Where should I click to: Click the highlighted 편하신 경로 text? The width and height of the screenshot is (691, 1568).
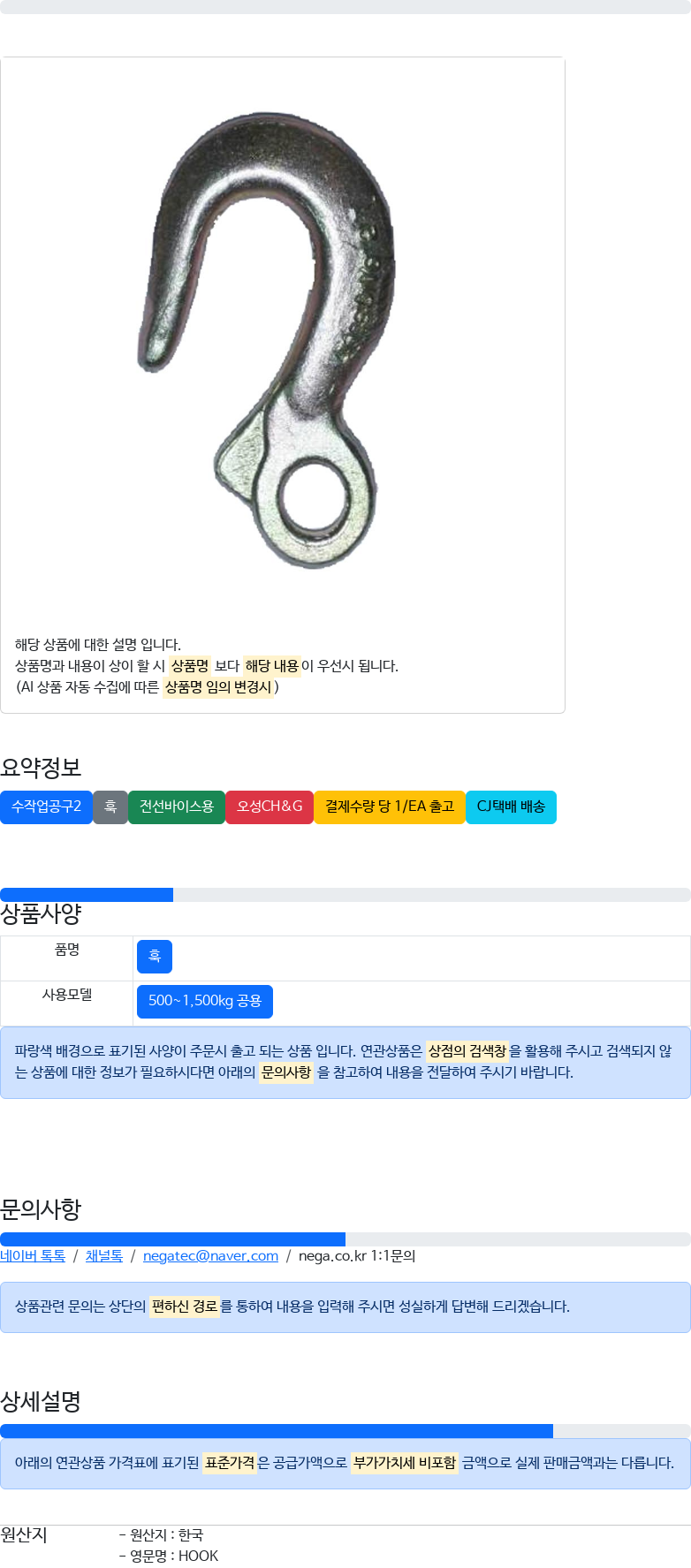click(x=184, y=1307)
